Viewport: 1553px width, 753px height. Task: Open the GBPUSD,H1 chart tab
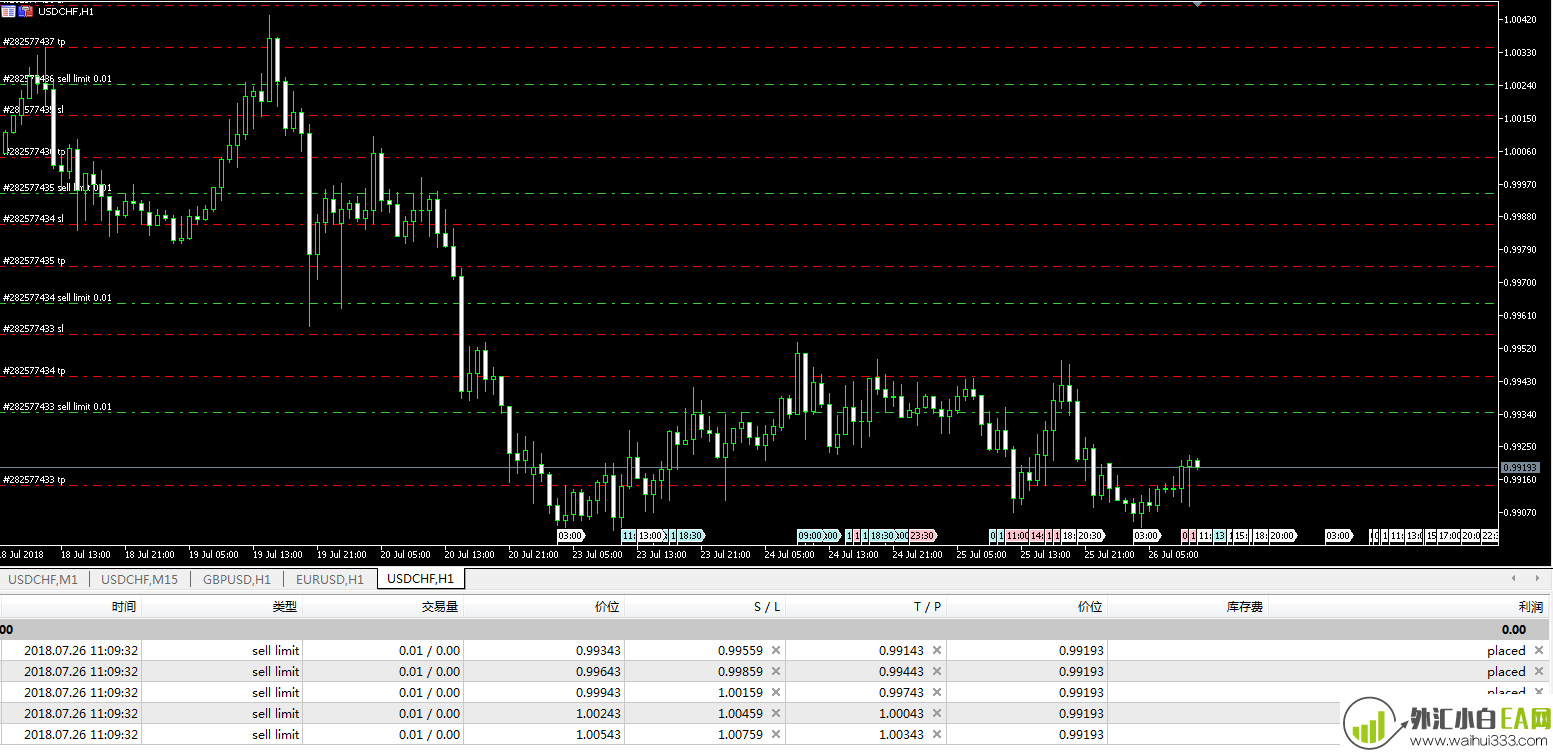pos(237,579)
